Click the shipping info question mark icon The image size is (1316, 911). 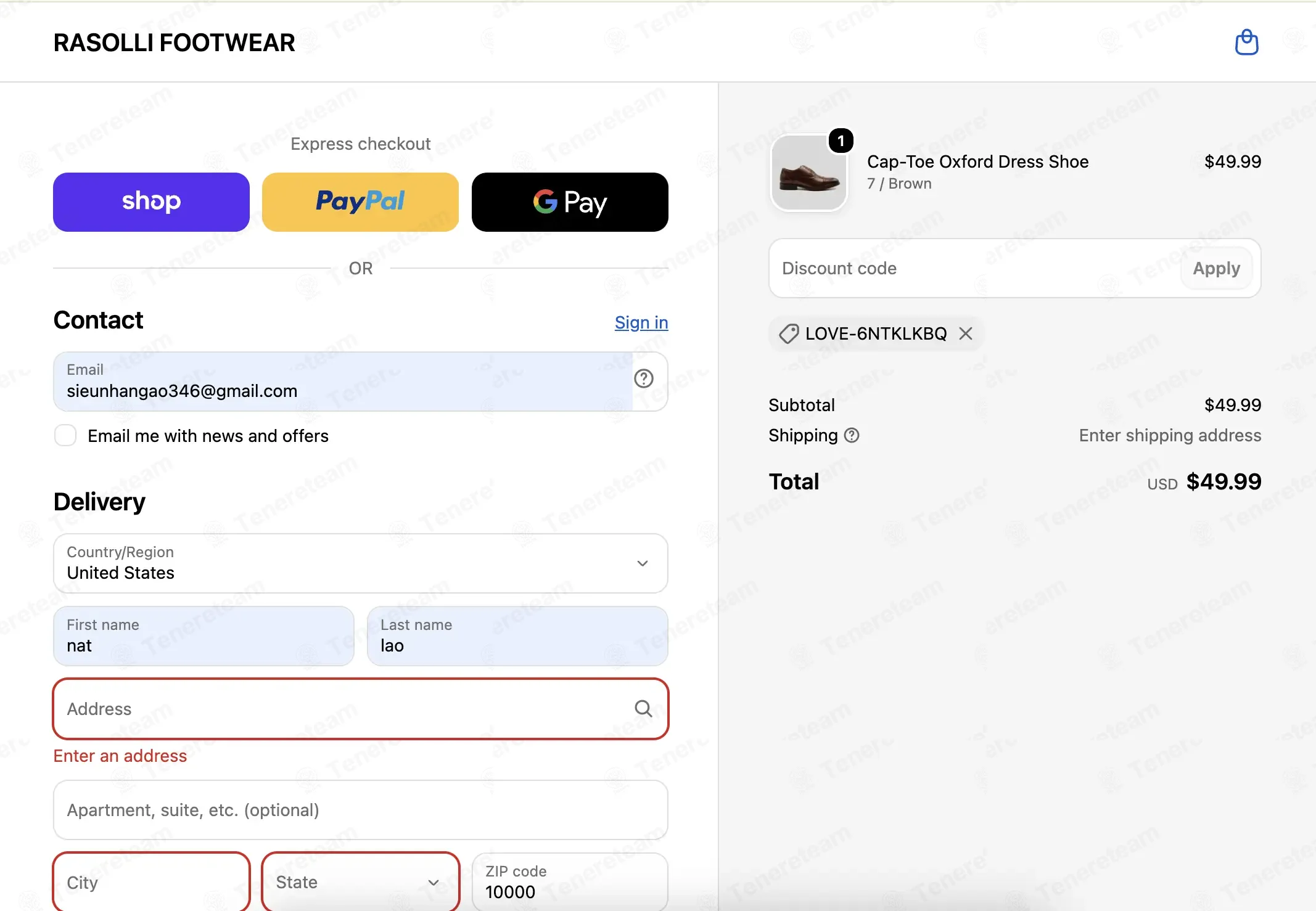tap(852, 435)
